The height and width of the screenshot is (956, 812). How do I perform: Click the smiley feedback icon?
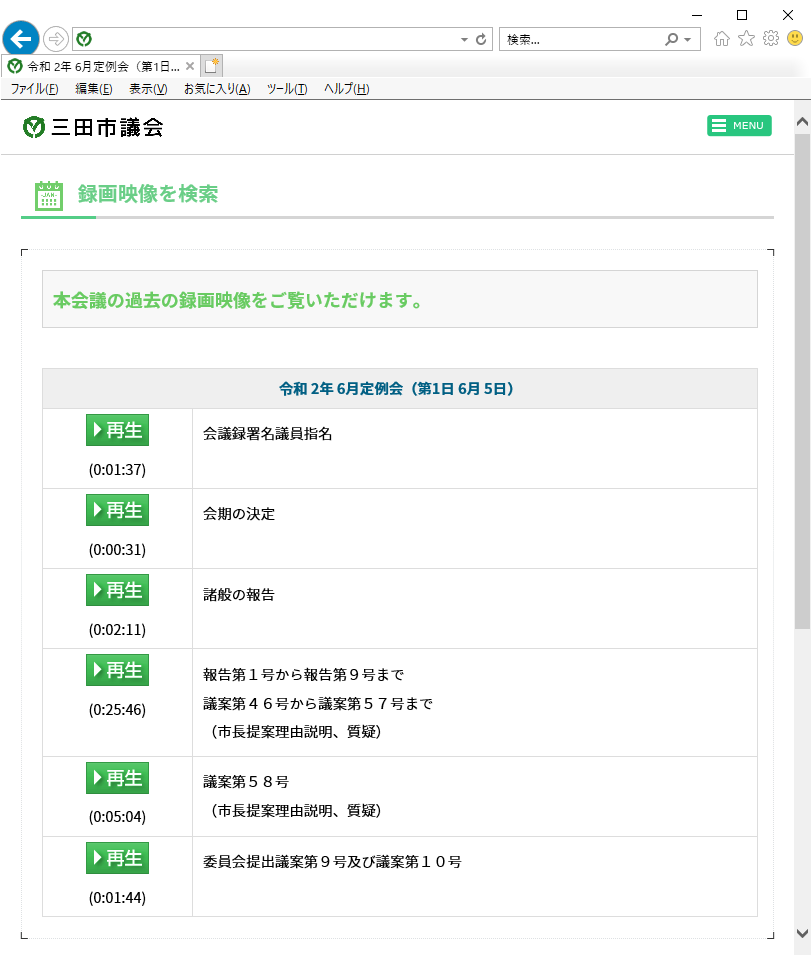tap(795, 39)
